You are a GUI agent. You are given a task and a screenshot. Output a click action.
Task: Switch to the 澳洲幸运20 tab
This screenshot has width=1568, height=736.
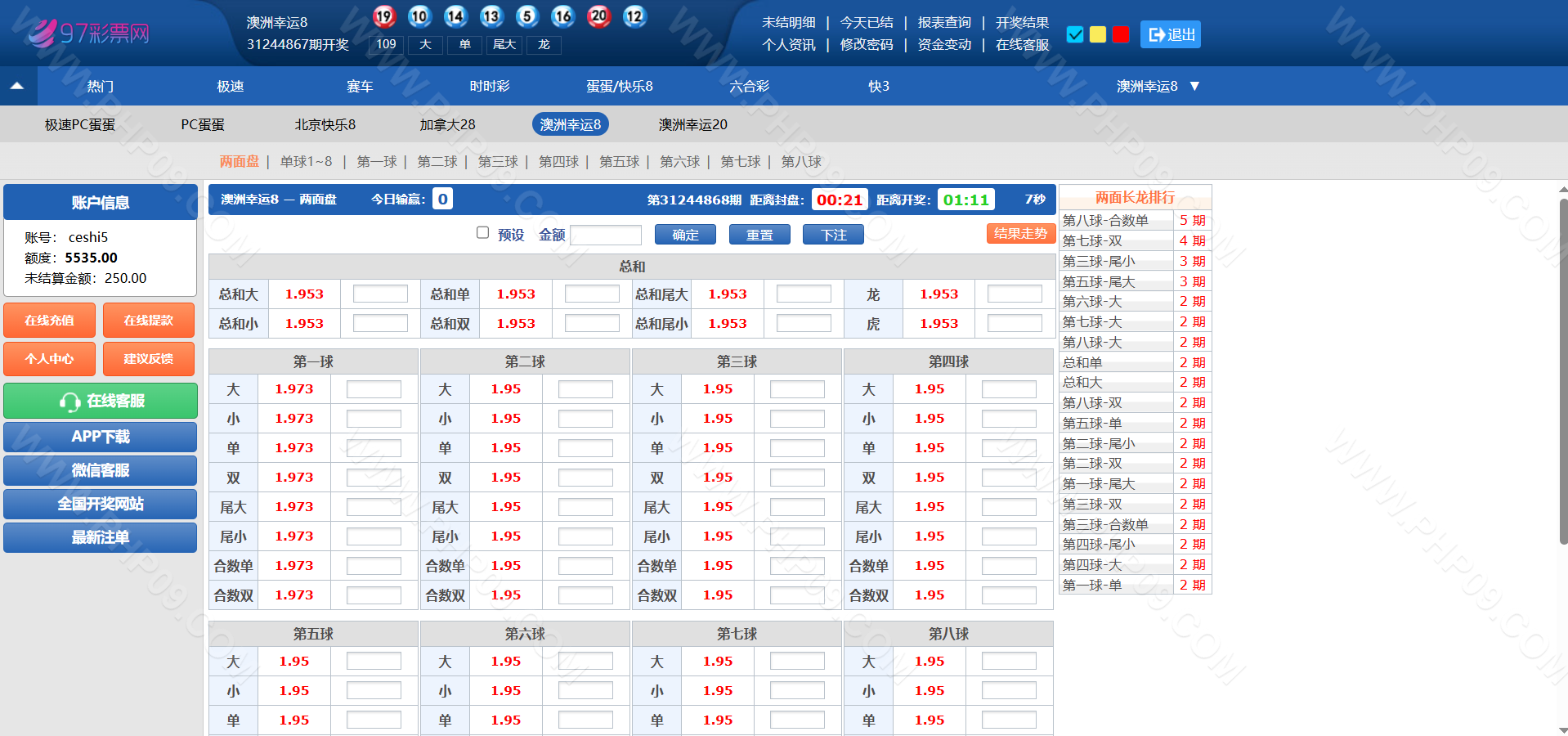click(692, 124)
